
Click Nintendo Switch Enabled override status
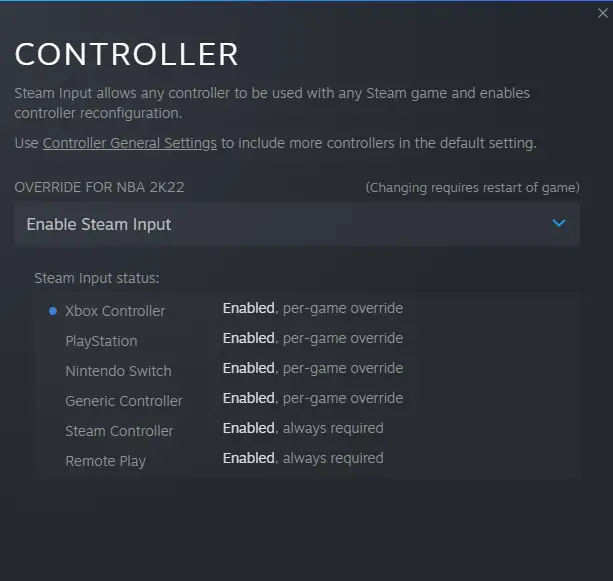(x=313, y=368)
